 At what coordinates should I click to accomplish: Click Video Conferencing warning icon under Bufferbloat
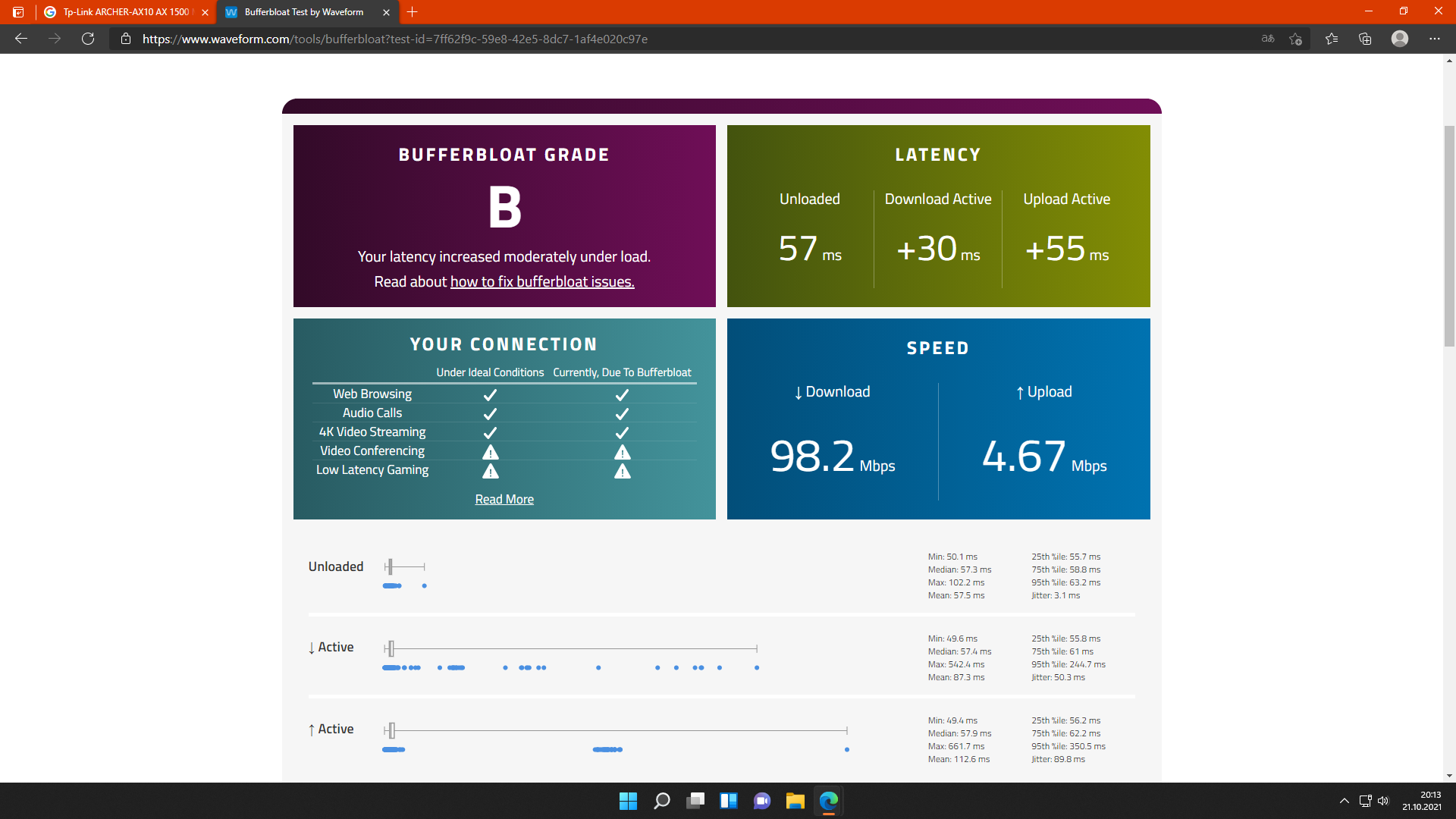pyautogui.click(x=622, y=452)
